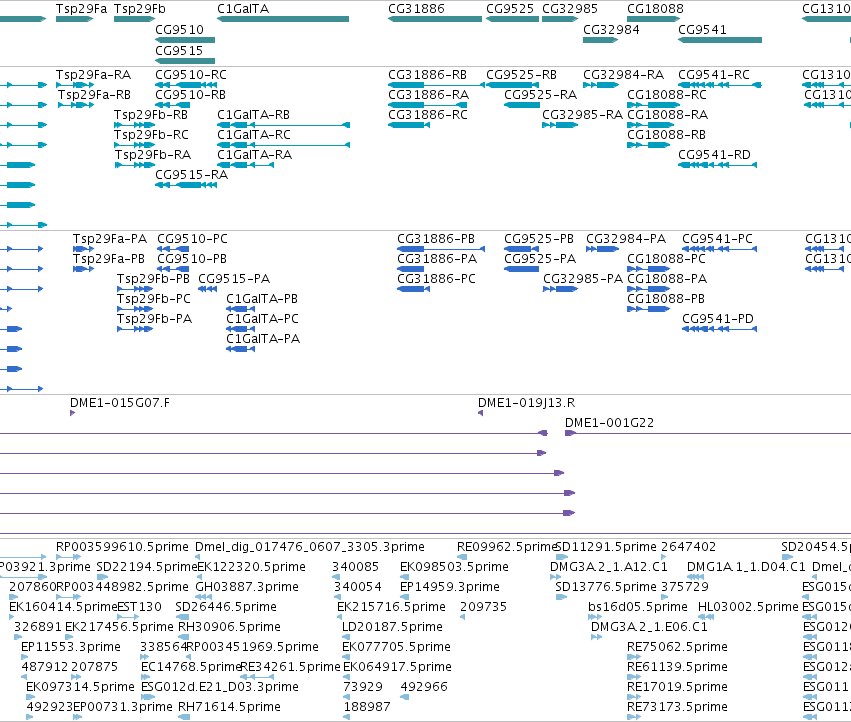
Task: Click the CG9510 gene label
Action: point(180,29)
